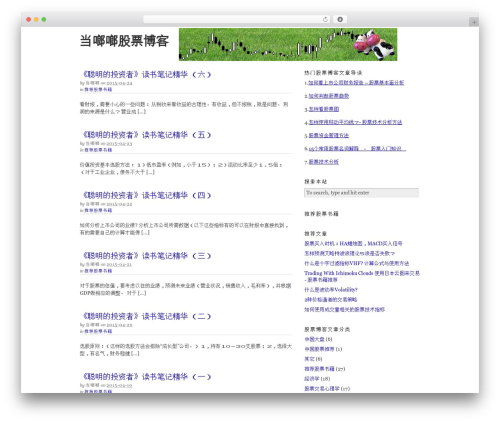Click the candlestick chart banner with the cow
This screenshot has height=423, width=500.
tap(288, 44)
